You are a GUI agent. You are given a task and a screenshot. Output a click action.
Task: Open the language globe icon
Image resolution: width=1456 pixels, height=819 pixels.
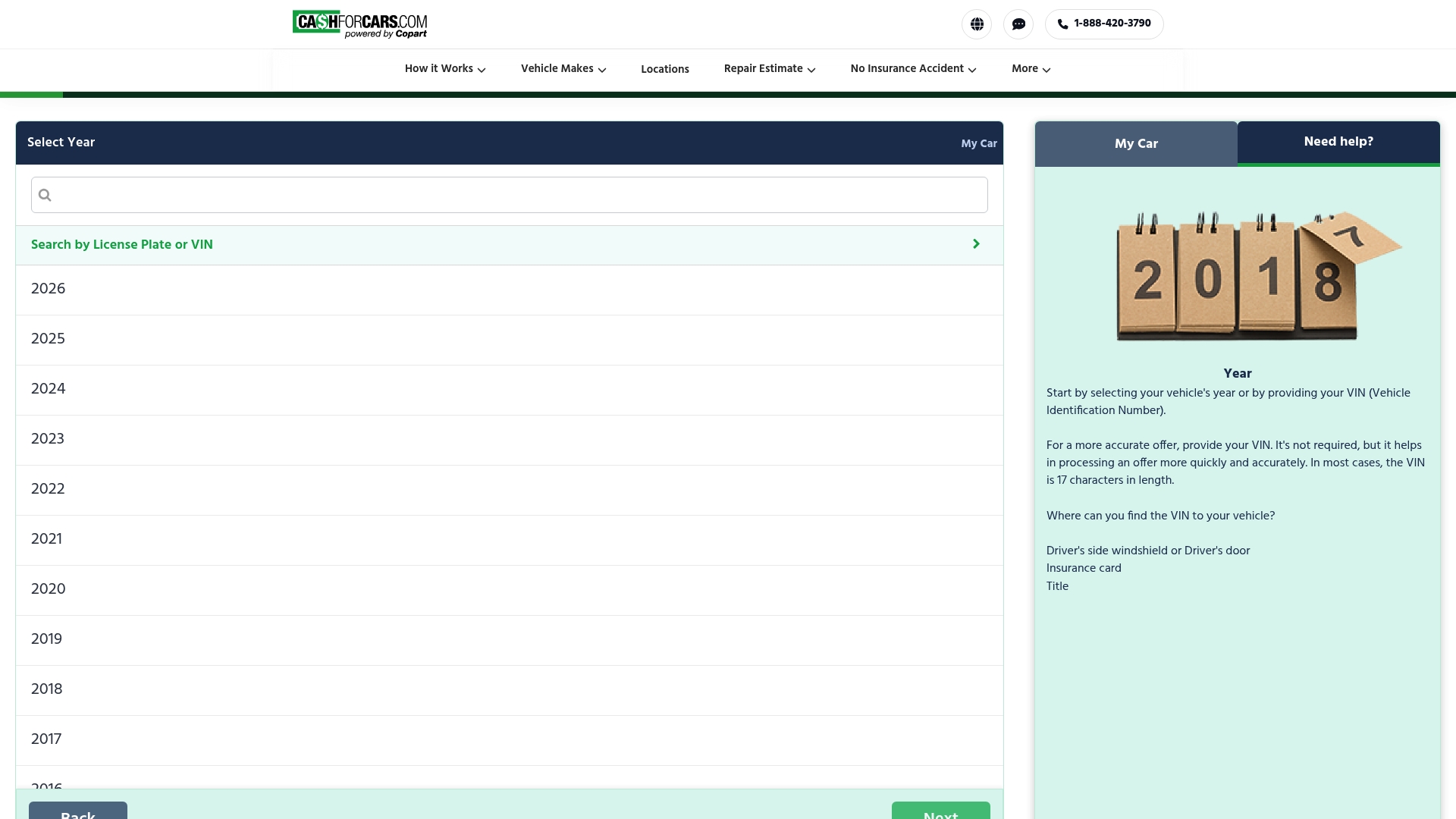tap(977, 24)
